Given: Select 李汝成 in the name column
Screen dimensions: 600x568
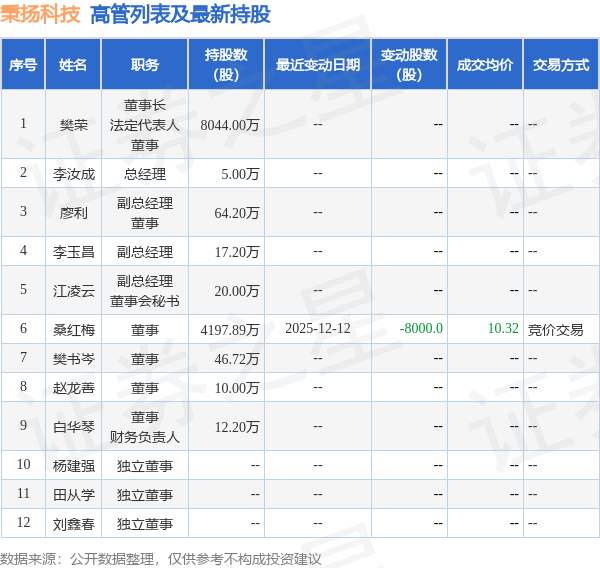Looking at the screenshot, I should (x=73, y=173).
